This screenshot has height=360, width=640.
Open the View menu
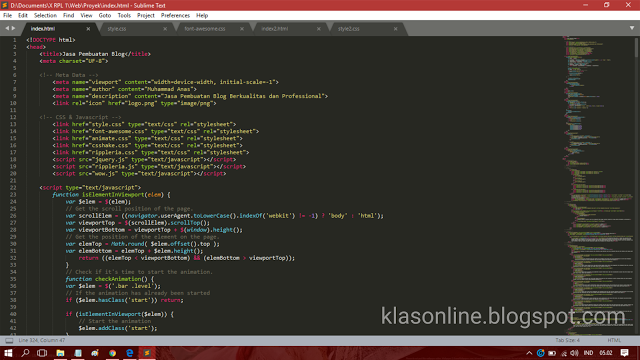point(86,16)
